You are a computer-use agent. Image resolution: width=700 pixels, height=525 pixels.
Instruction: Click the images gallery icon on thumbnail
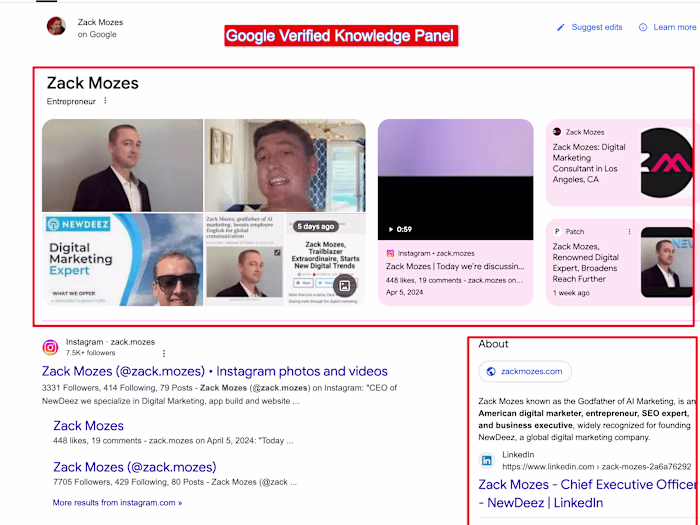point(345,286)
